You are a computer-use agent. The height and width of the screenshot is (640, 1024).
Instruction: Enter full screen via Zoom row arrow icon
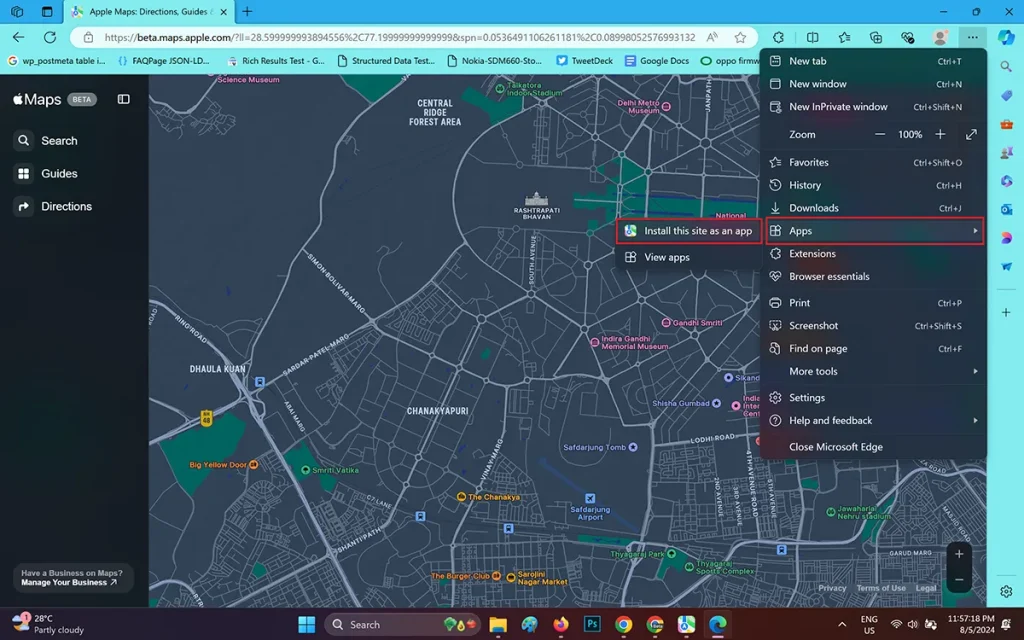pyautogui.click(x=971, y=134)
